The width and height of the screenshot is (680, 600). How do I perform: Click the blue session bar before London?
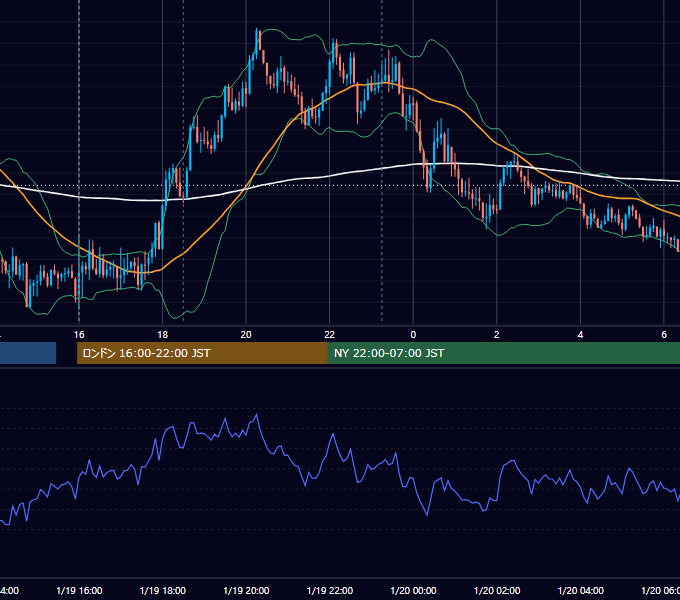(28, 353)
